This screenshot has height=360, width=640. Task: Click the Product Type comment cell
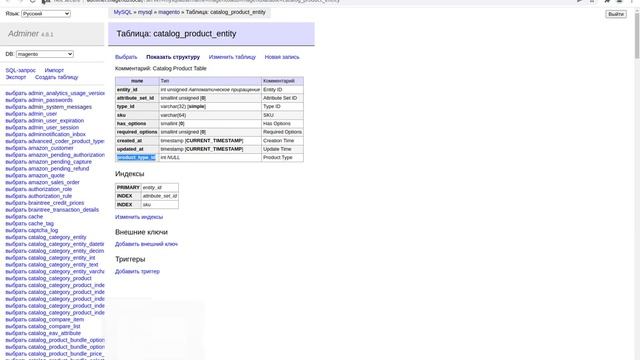(282, 158)
